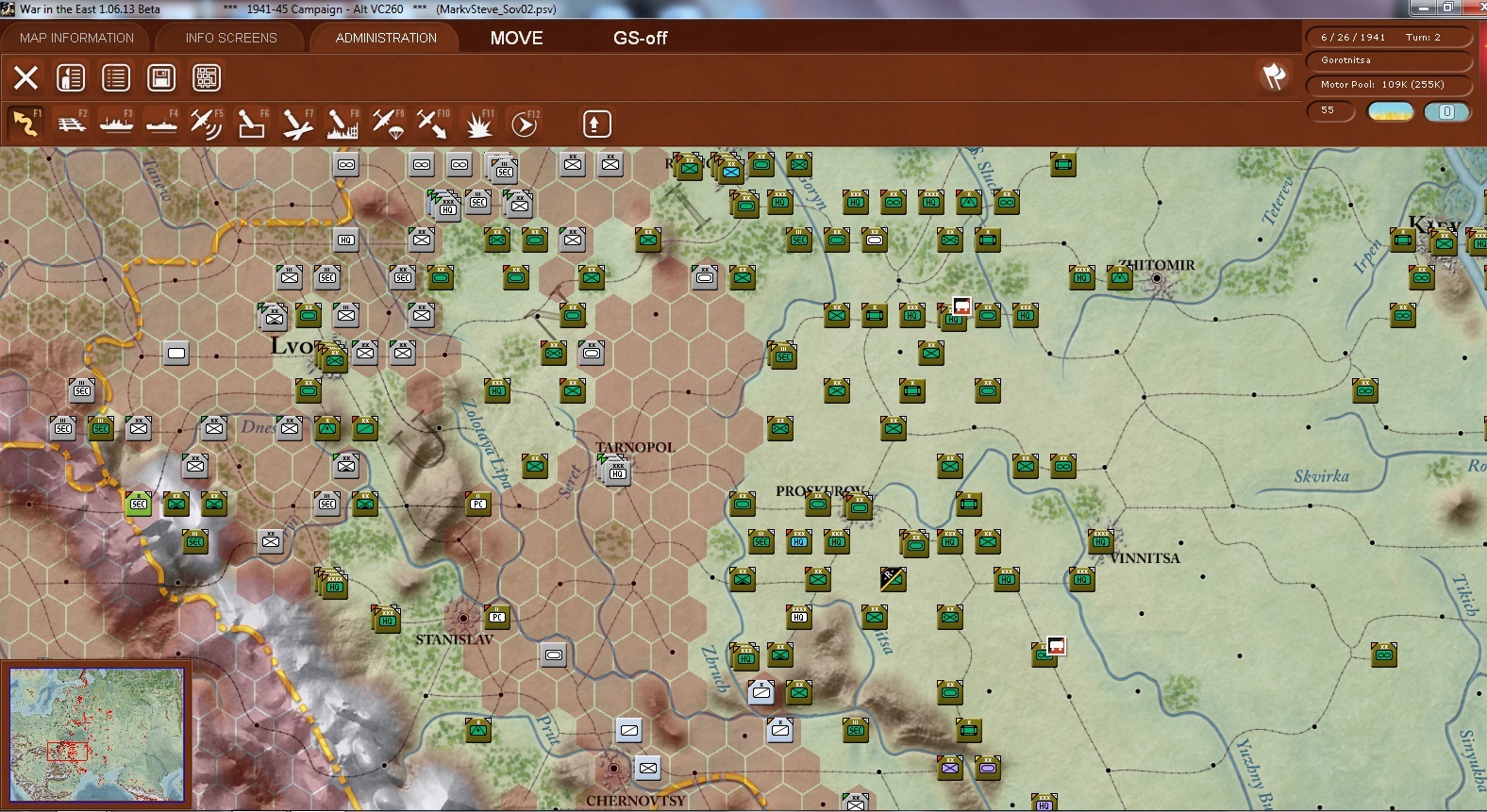The width and height of the screenshot is (1487, 812).
Task: Open the person-and-list report icon
Action: (x=71, y=77)
